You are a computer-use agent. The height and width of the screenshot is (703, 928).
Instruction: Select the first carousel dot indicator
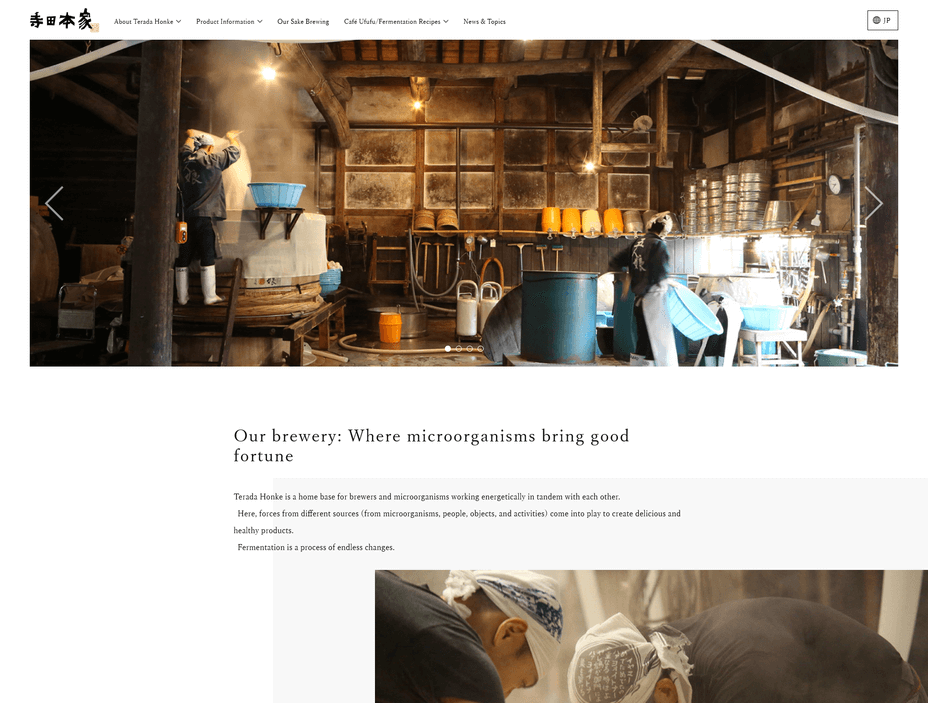coord(448,349)
